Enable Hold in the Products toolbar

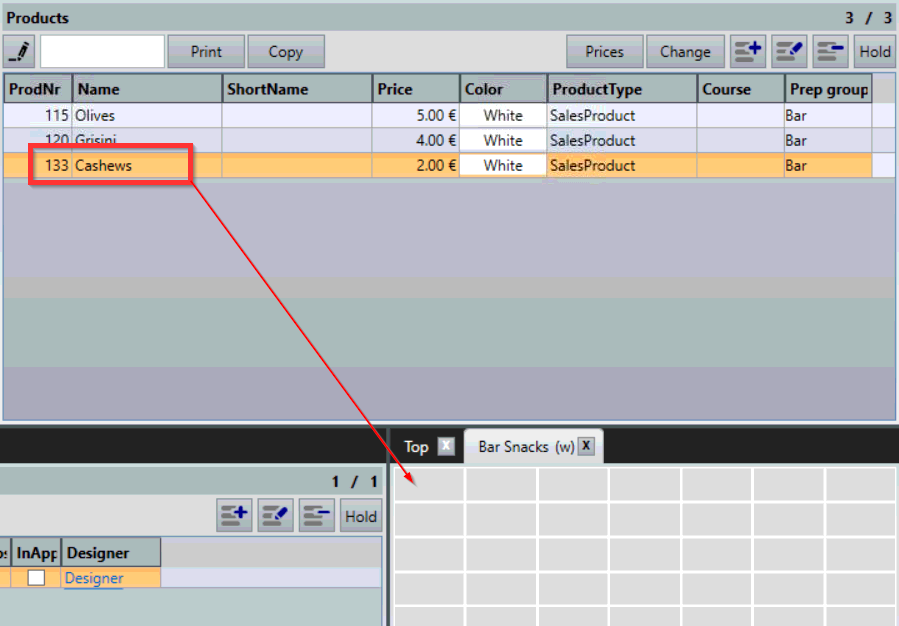pyautogui.click(x=874, y=51)
